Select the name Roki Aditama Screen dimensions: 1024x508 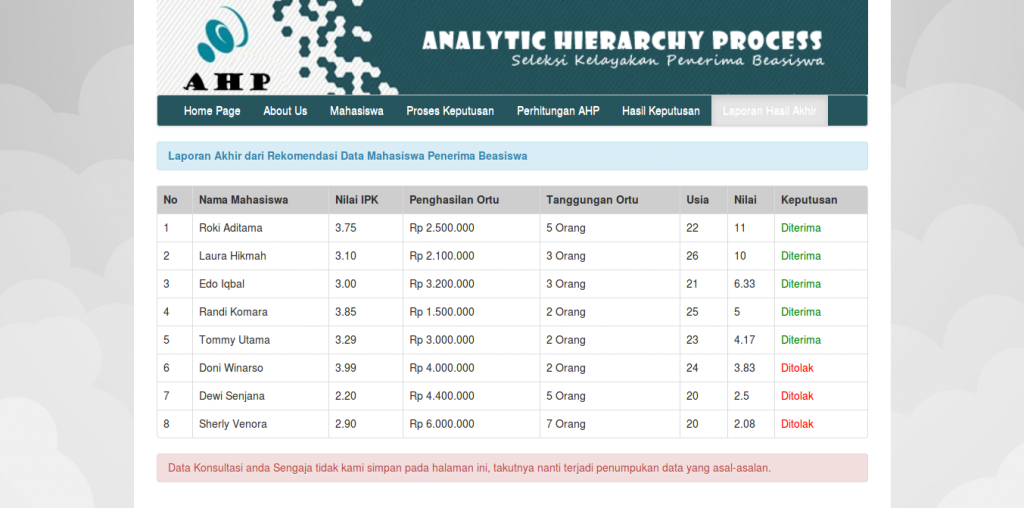[x=231, y=228]
